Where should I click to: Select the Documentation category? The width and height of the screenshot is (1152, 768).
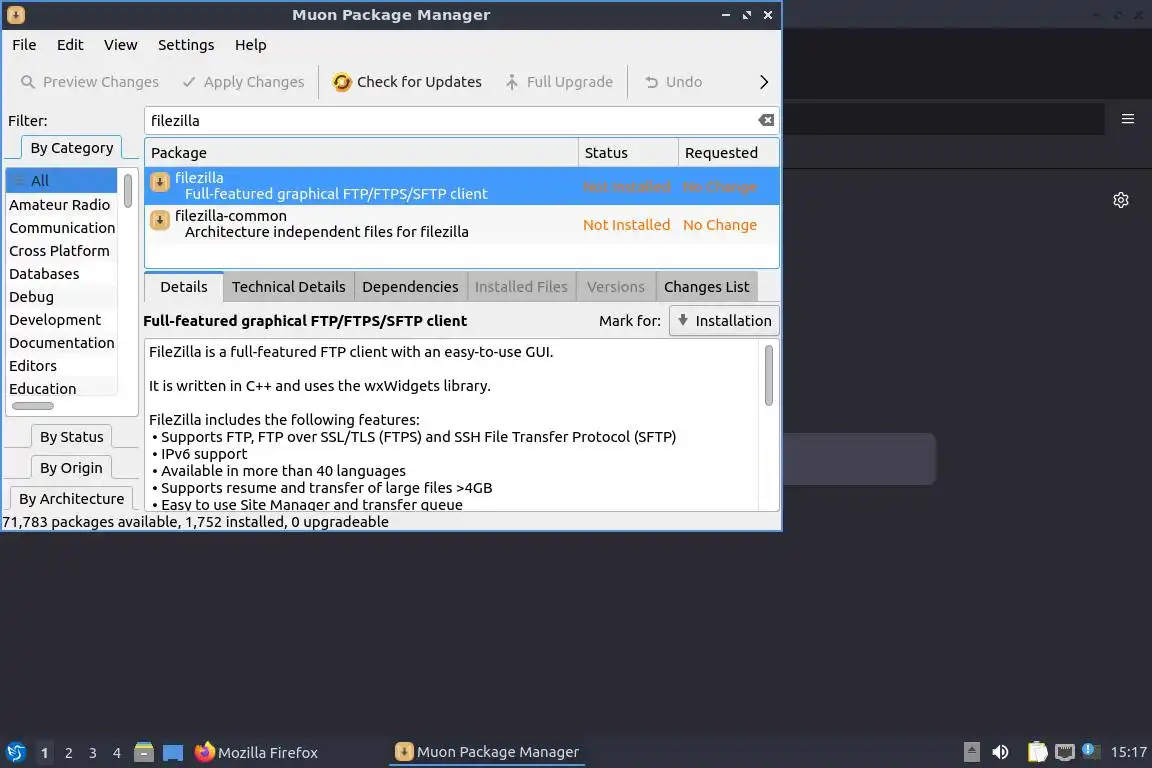point(62,342)
